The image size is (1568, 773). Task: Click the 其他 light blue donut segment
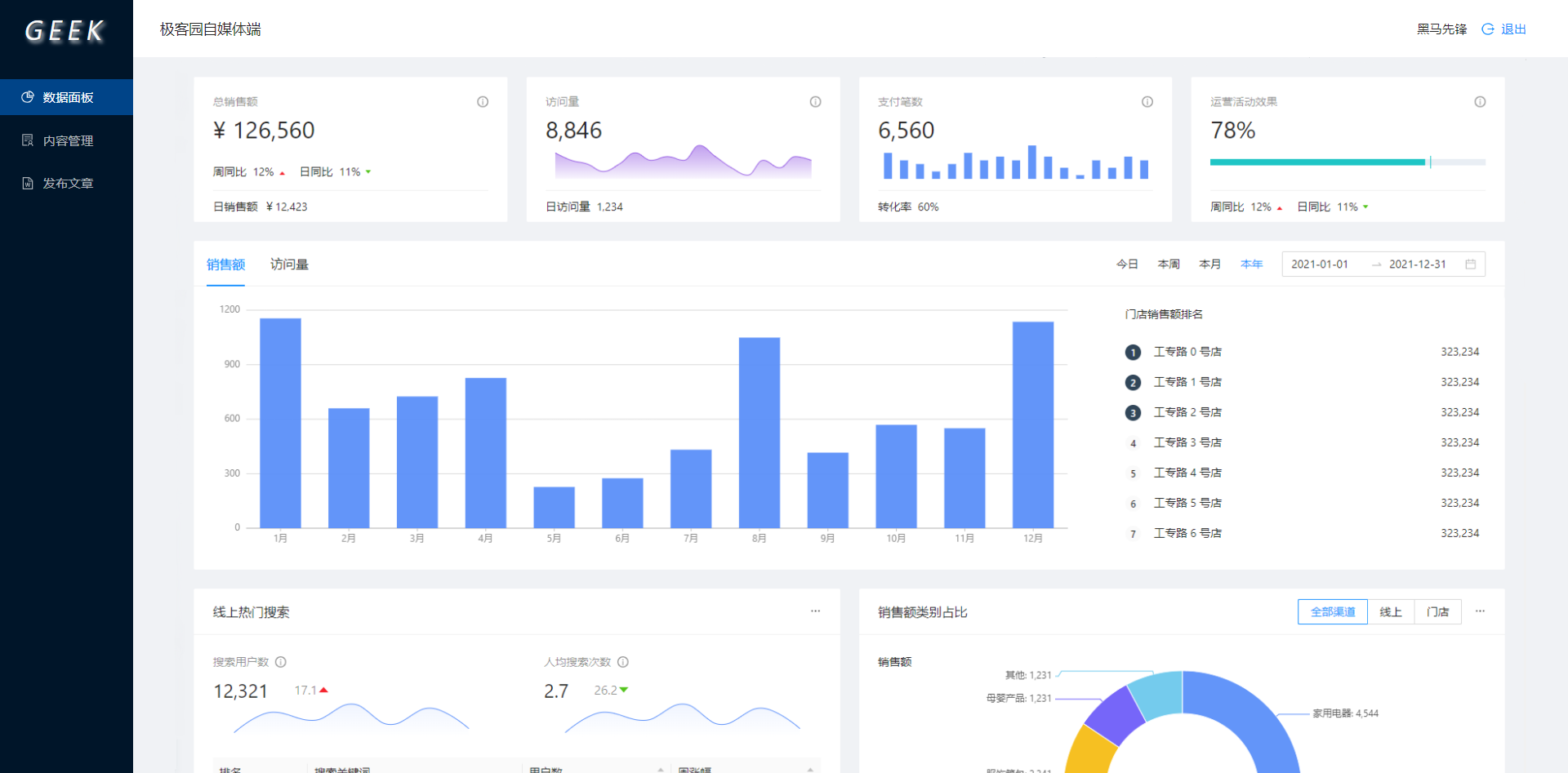(x=1157, y=694)
